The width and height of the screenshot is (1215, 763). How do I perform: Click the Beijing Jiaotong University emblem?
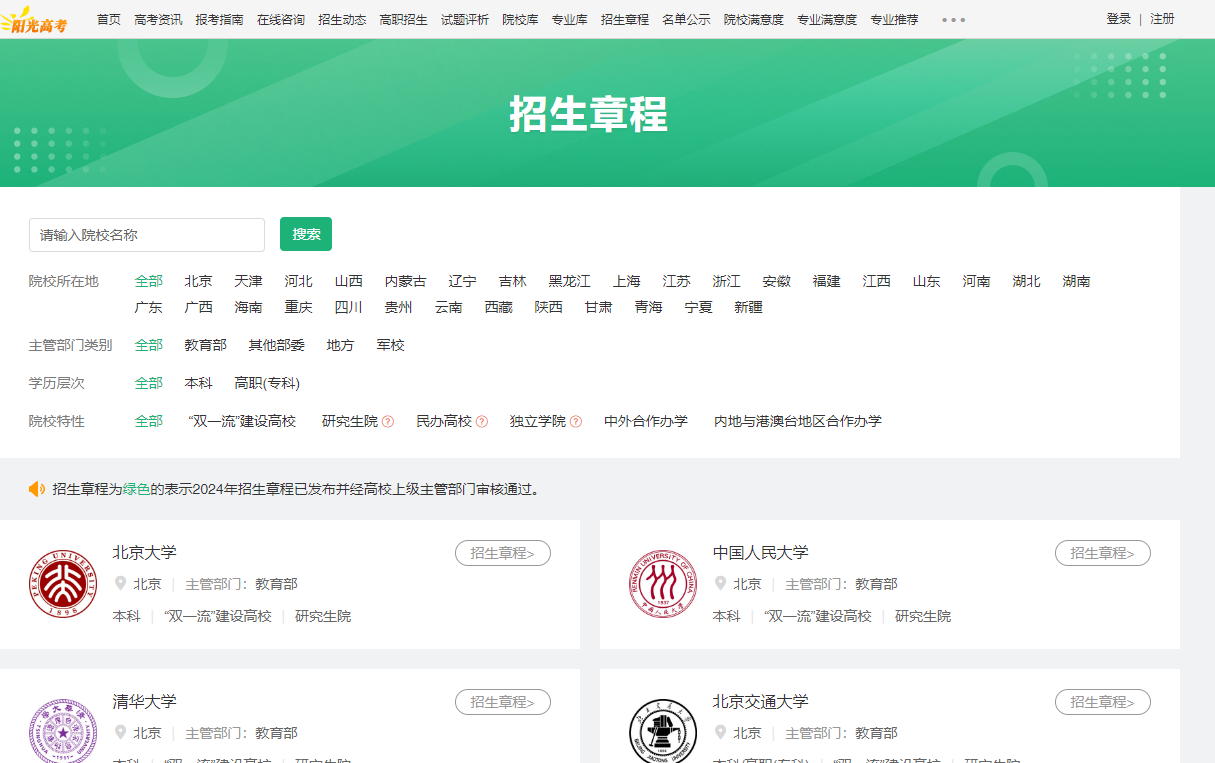[663, 731]
